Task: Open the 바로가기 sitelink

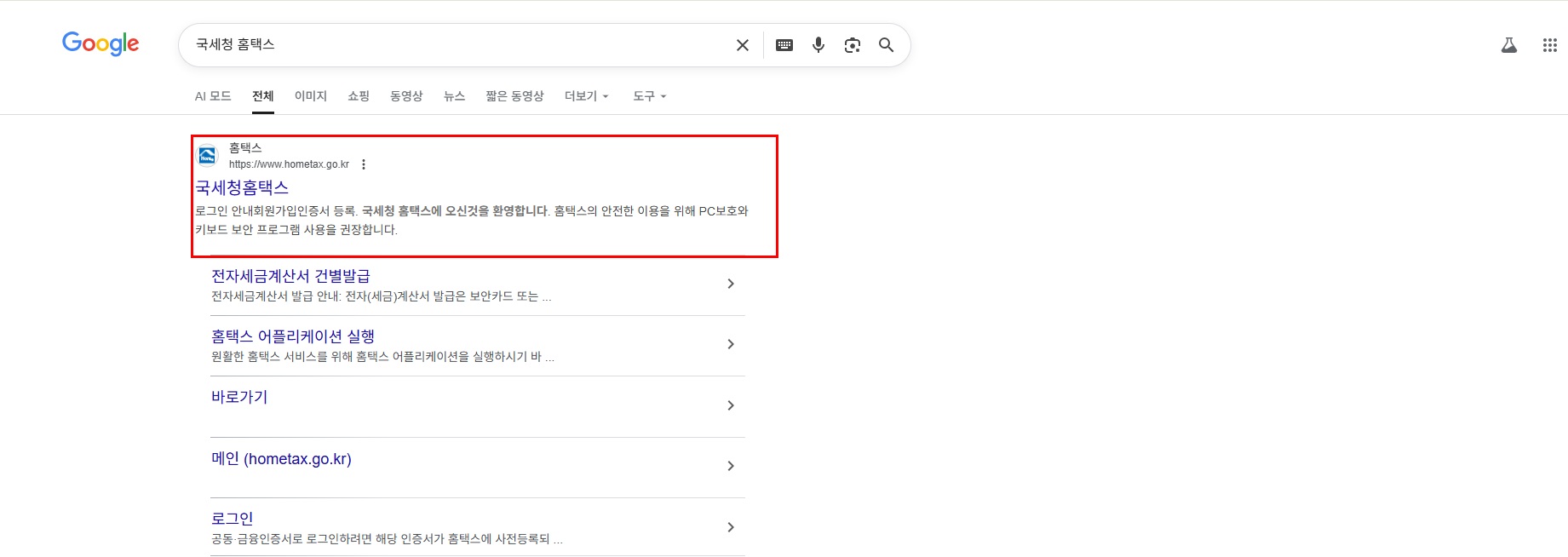Action: click(239, 397)
